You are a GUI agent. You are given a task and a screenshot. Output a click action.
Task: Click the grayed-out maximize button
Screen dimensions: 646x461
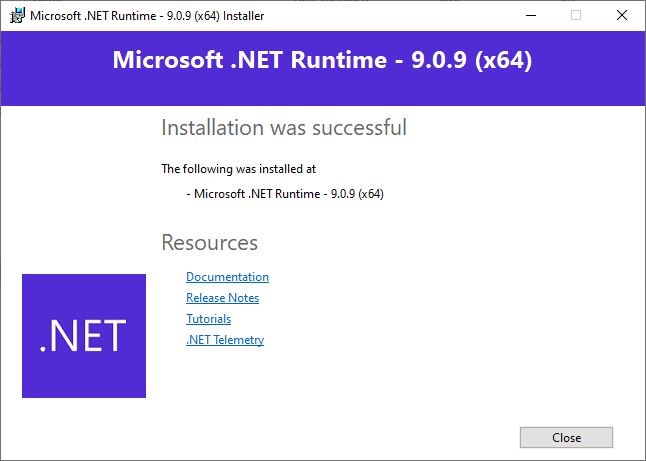coord(576,15)
